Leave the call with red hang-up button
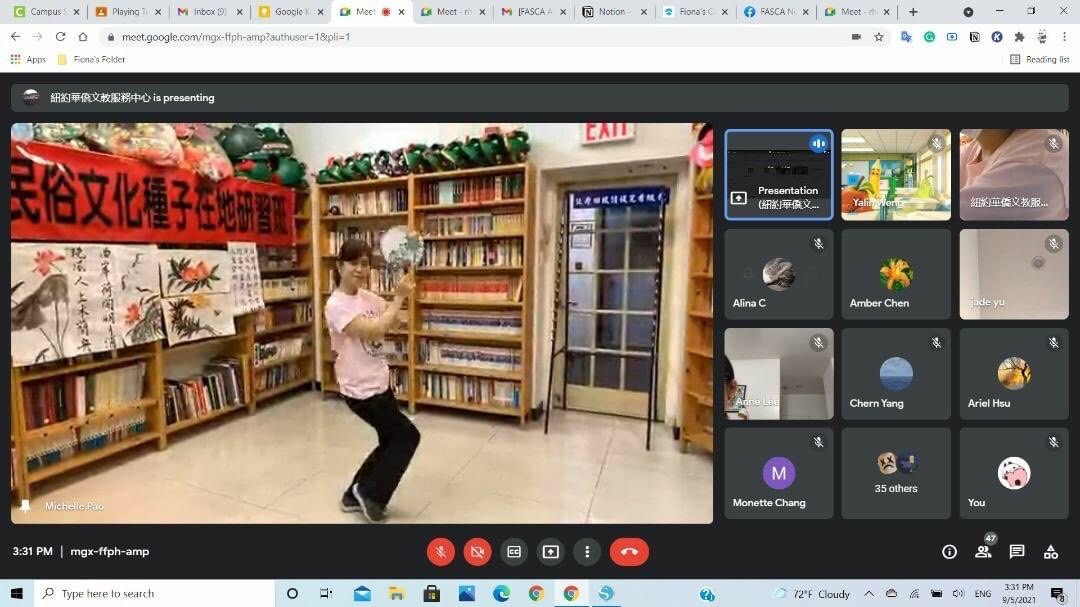Viewport: 1080px width, 607px height. pos(629,552)
